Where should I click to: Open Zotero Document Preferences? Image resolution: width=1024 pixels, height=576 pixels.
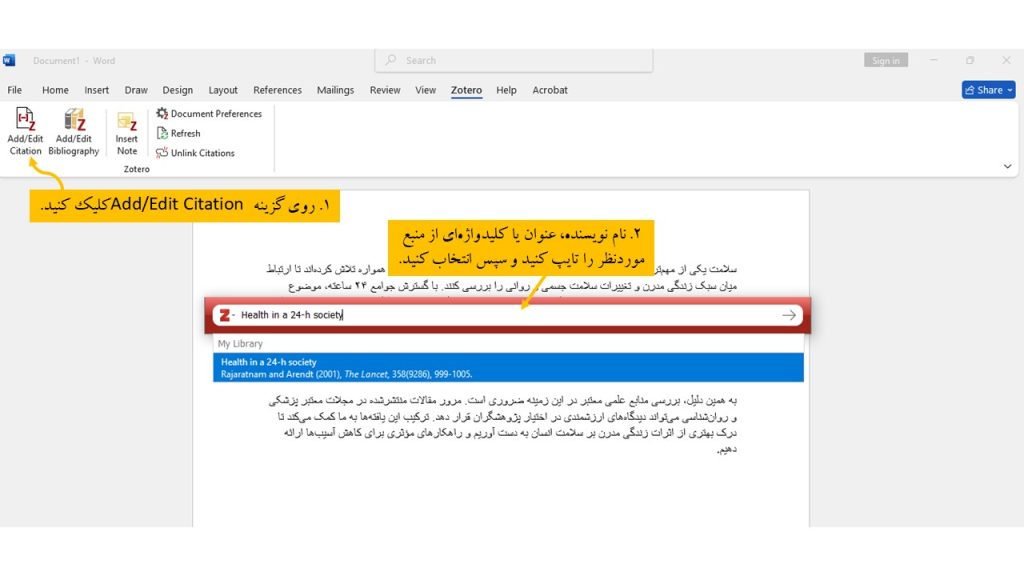pyautogui.click(x=210, y=113)
